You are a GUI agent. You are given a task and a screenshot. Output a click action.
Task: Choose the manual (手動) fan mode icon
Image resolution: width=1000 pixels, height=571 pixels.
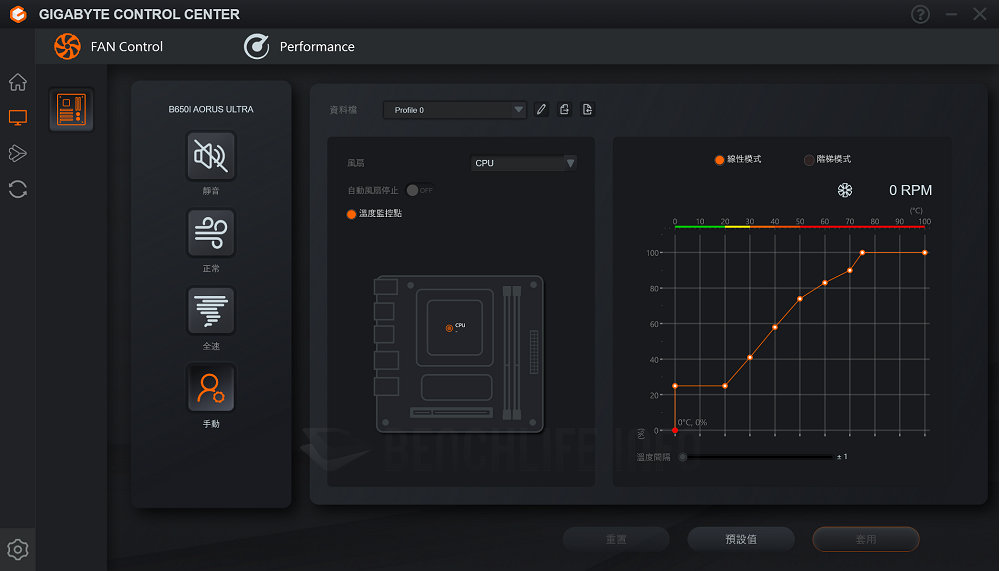click(211, 388)
